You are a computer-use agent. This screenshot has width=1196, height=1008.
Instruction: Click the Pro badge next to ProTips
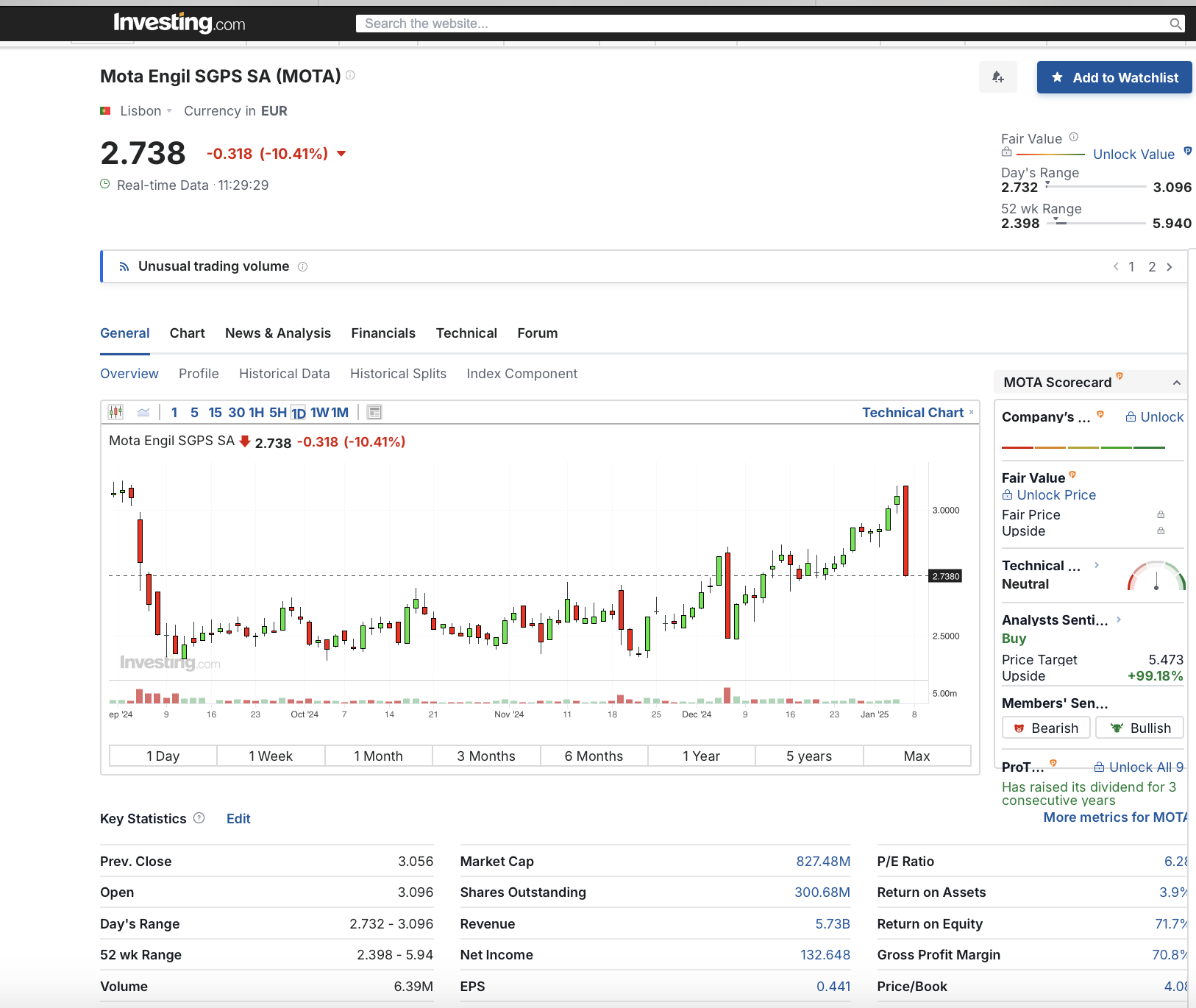pos(1053,763)
